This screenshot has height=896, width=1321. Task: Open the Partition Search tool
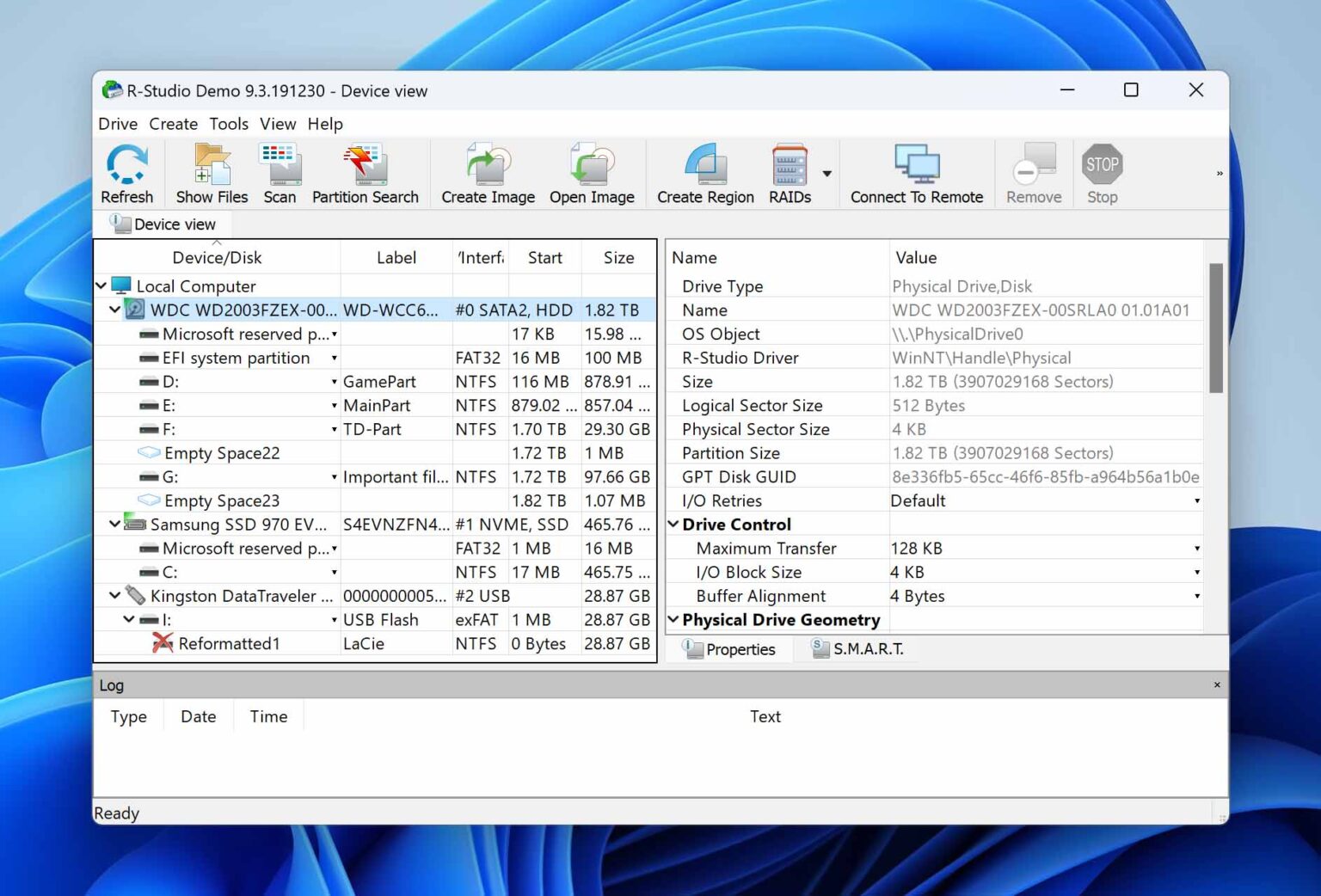[x=365, y=172]
